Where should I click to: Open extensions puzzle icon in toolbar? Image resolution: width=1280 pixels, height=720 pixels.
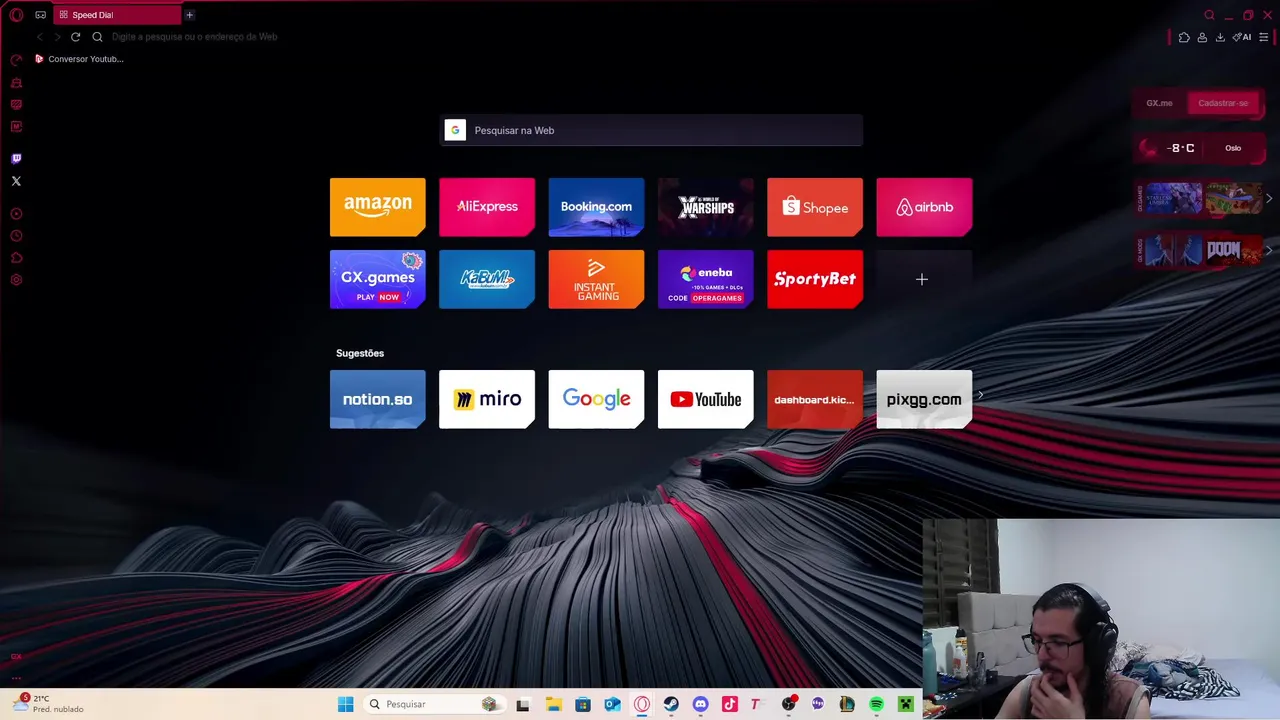point(1184,37)
